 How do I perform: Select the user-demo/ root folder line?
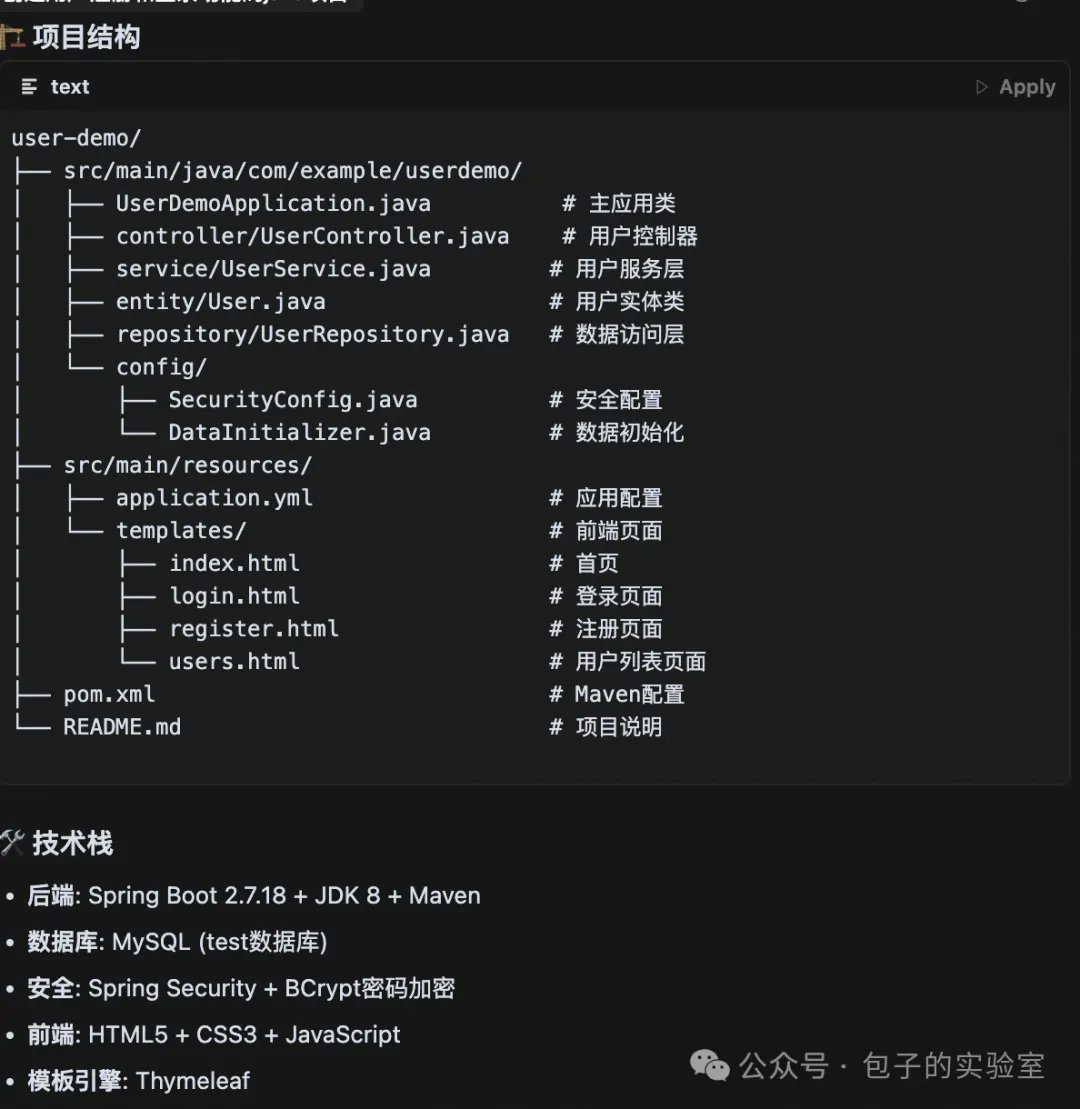pos(76,138)
